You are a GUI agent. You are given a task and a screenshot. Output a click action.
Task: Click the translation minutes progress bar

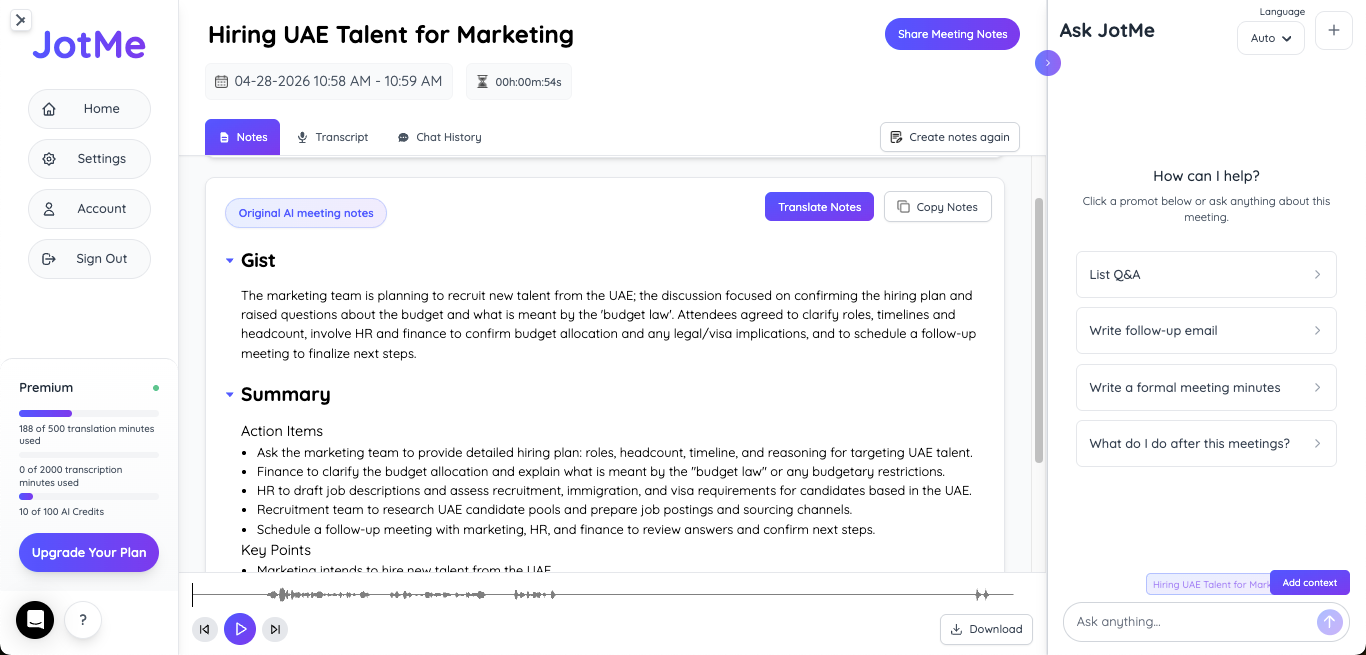click(x=89, y=413)
